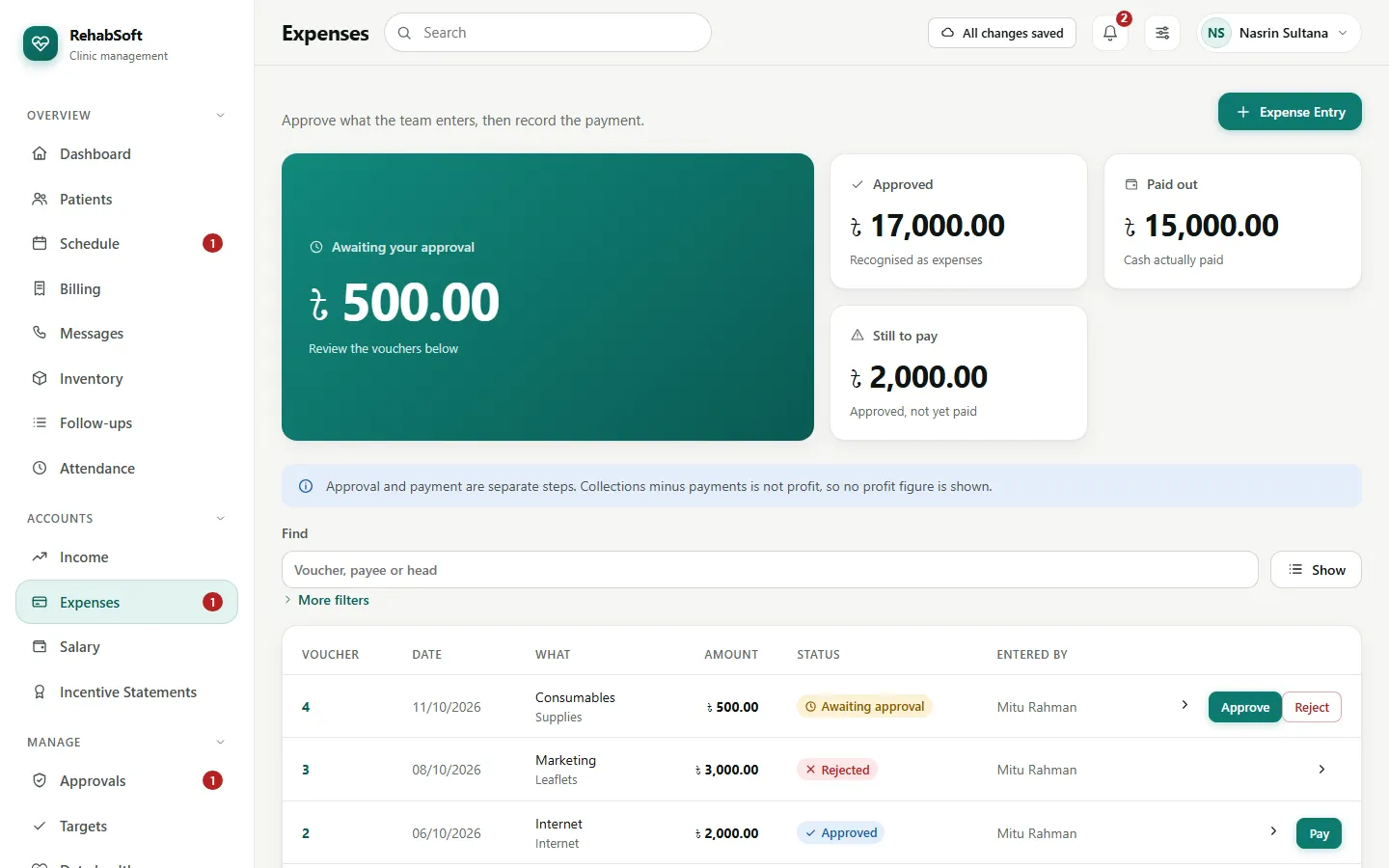Navigate to Inventory
This screenshot has height=868, width=1389.
pyautogui.click(x=126, y=378)
